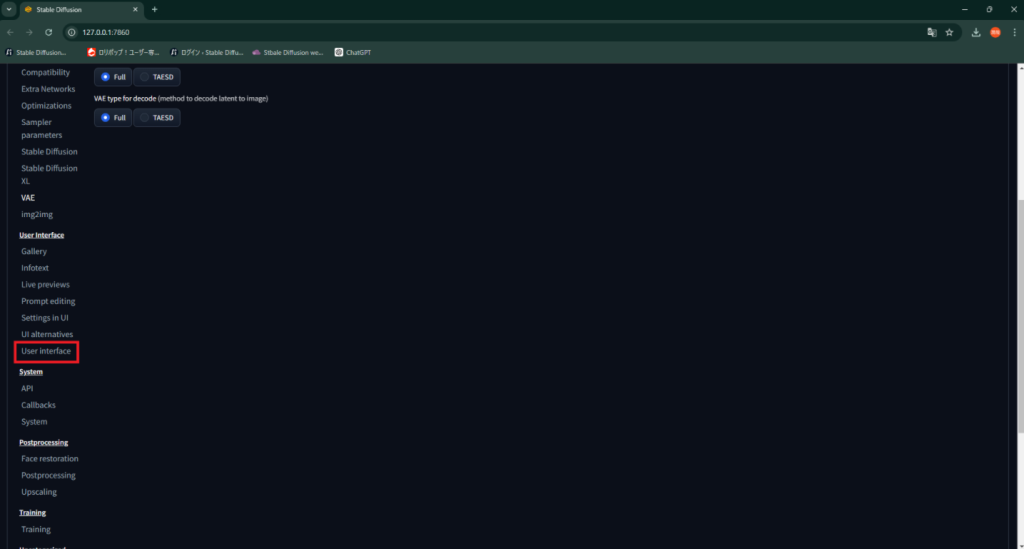The image size is (1024, 549).
Task: Open User interface settings in sidebar
Action: [x=46, y=351]
